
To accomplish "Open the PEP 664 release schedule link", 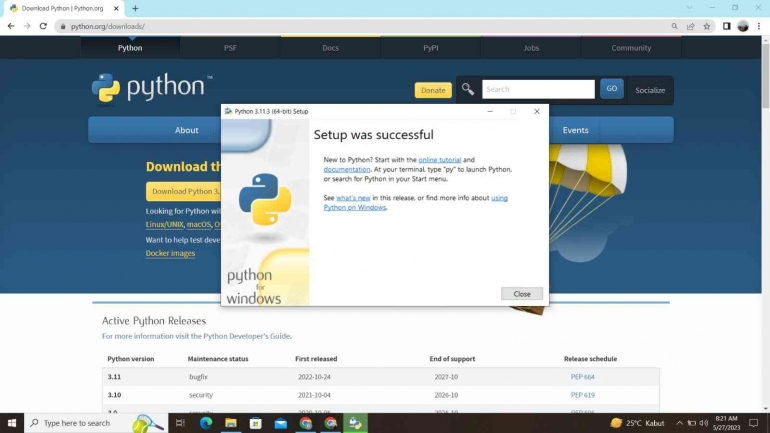I will (x=582, y=377).
